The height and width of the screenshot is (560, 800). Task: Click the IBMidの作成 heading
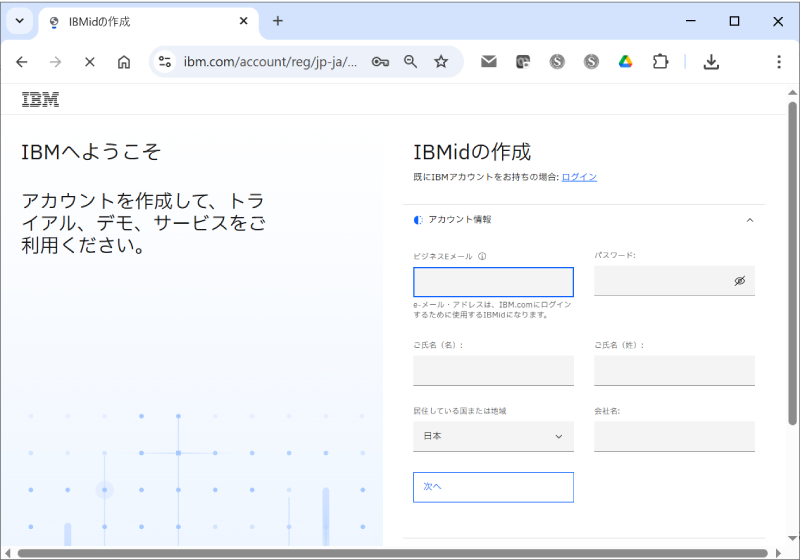[x=472, y=152]
